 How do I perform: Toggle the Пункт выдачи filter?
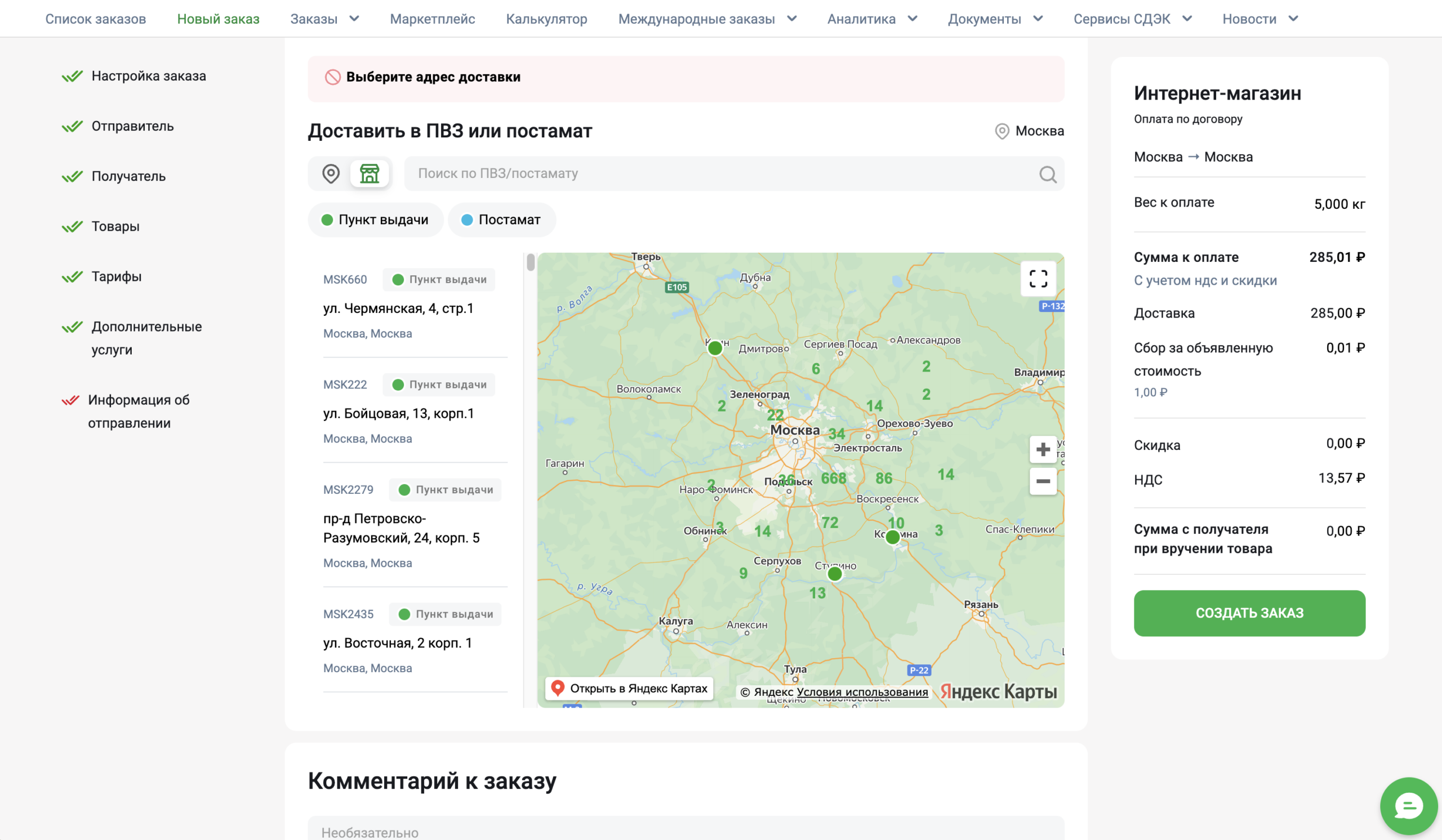click(375, 220)
